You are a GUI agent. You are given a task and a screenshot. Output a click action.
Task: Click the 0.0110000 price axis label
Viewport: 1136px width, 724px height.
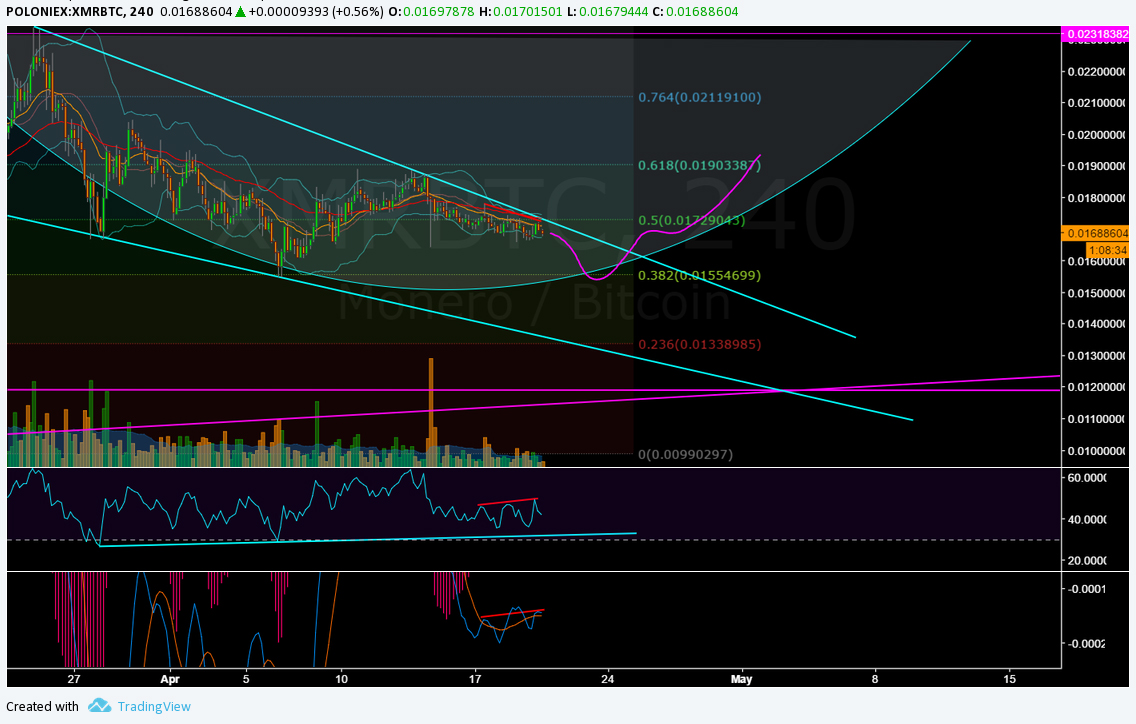pos(1097,419)
